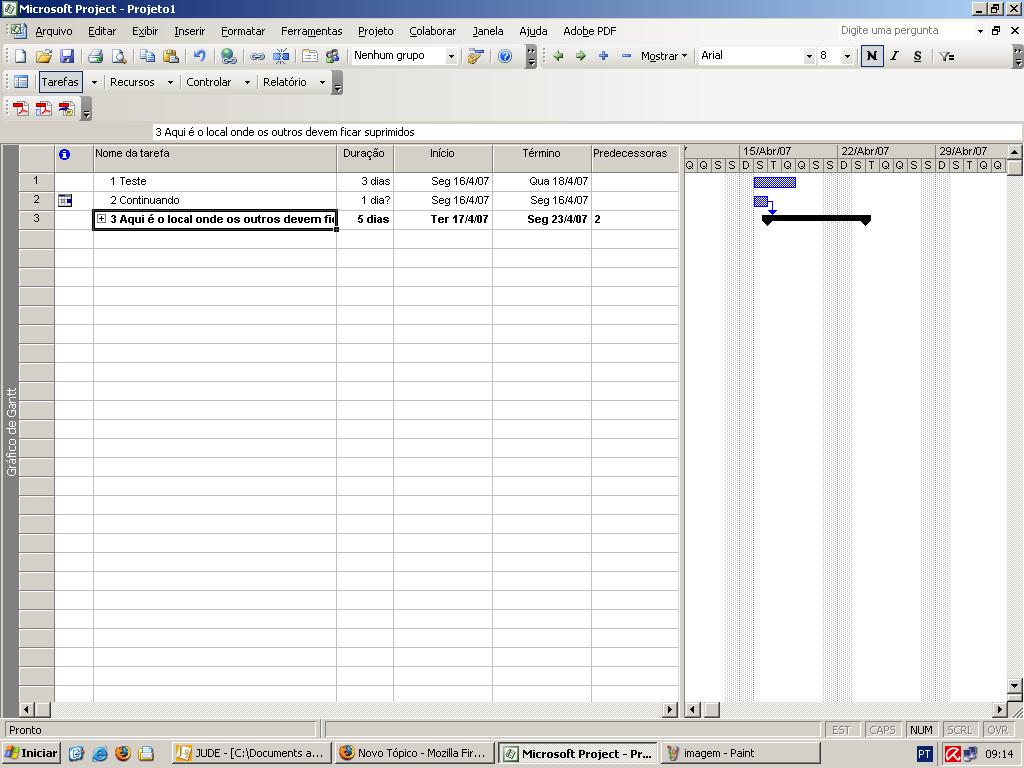This screenshot has width=1024, height=768.
Task: Undo the last action arrow icon
Action: [x=200, y=56]
